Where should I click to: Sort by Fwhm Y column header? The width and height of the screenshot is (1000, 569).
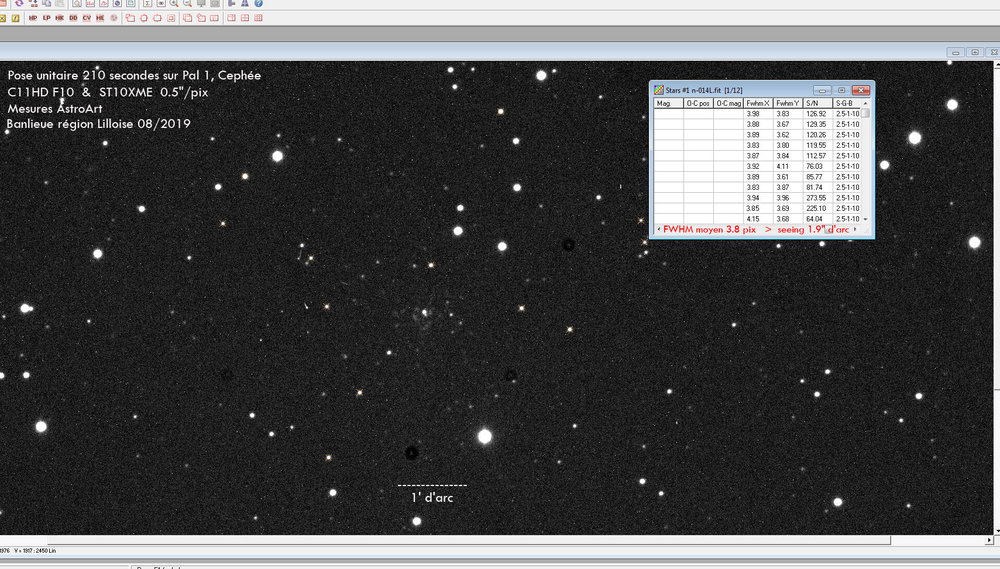[788, 103]
